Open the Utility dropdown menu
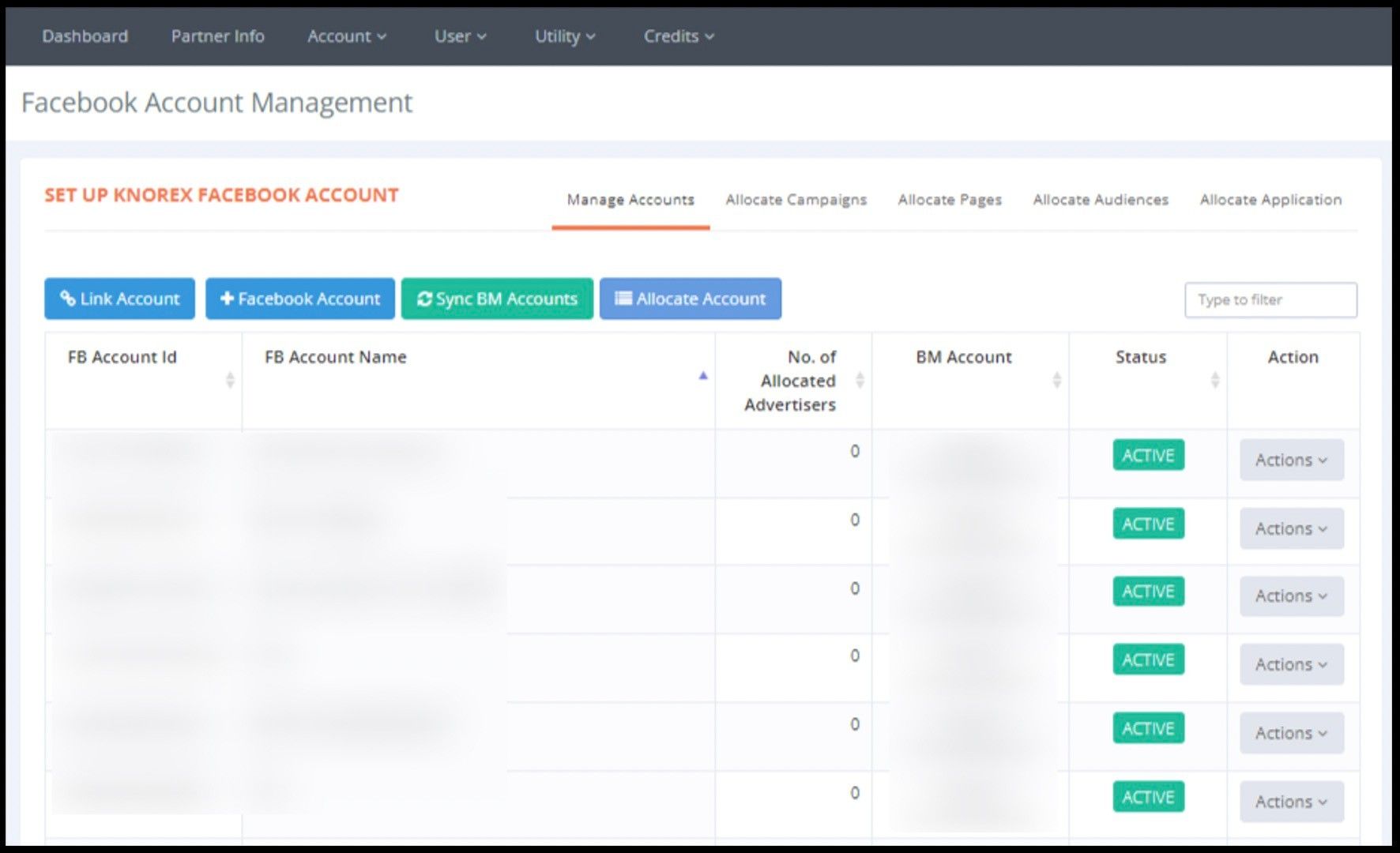Screen dimensions: 1400x853 (564, 36)
